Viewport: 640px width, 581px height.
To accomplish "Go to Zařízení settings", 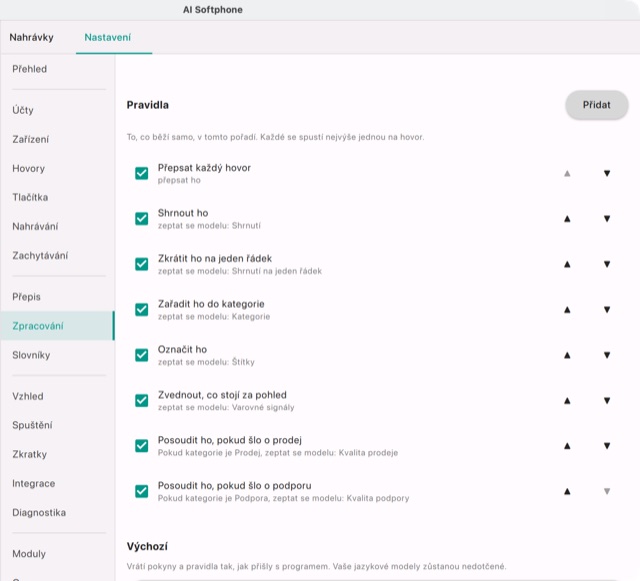I will pyautogui.click(x=58, y=139).
